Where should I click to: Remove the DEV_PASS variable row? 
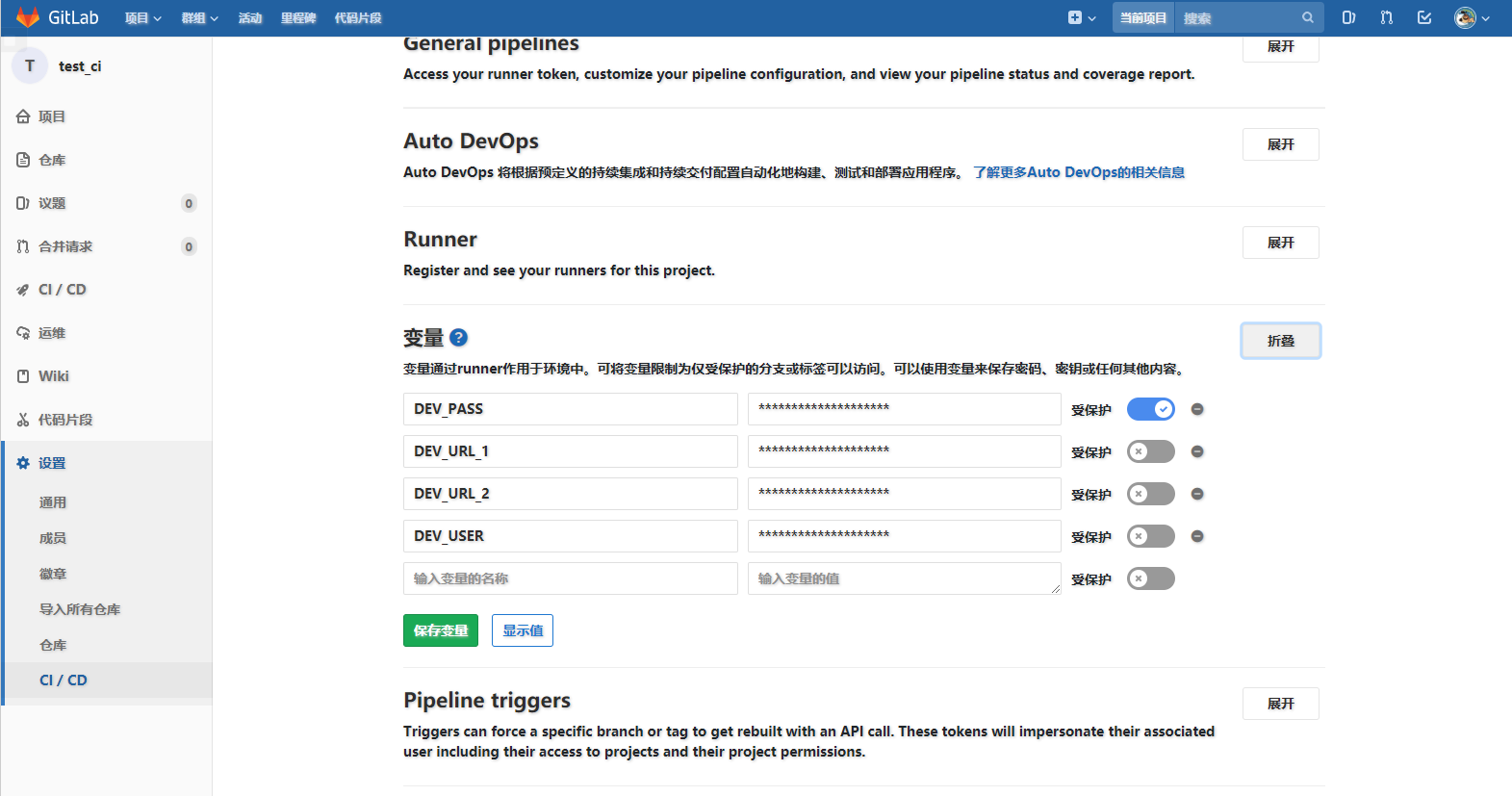(1197, 409)
